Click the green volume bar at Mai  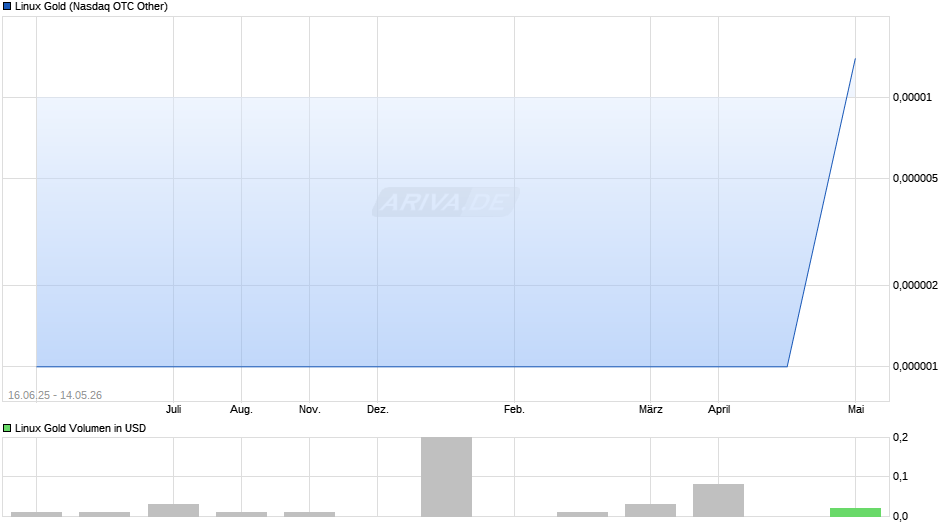coord(855,512)
